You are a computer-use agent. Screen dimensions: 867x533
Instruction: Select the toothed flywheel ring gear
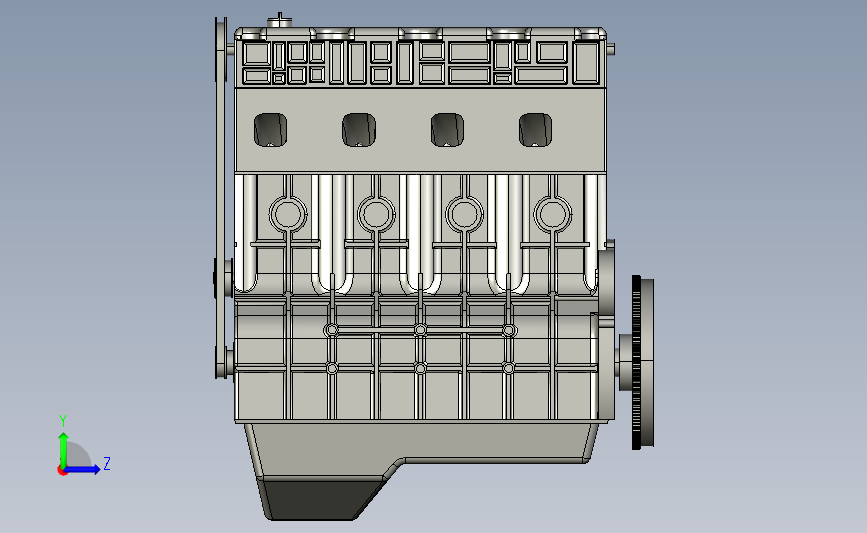point(636,362)
